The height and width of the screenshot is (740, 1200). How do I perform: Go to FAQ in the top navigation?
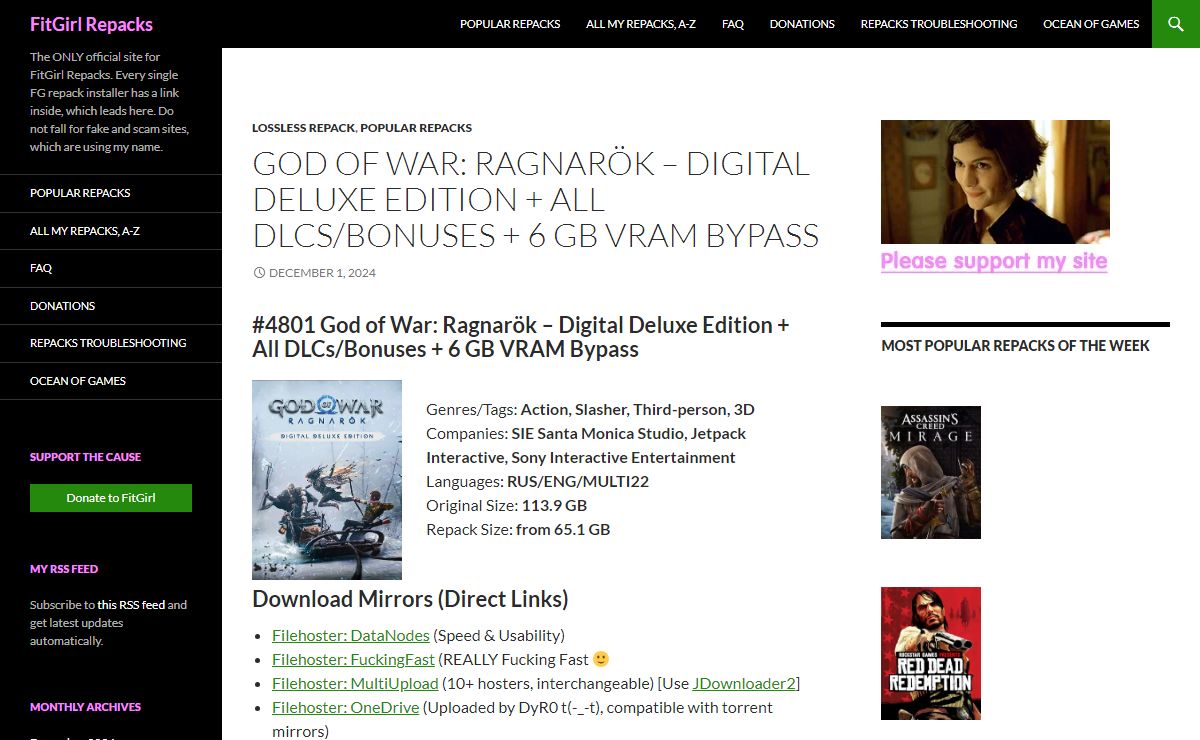[x=733, y=24]
